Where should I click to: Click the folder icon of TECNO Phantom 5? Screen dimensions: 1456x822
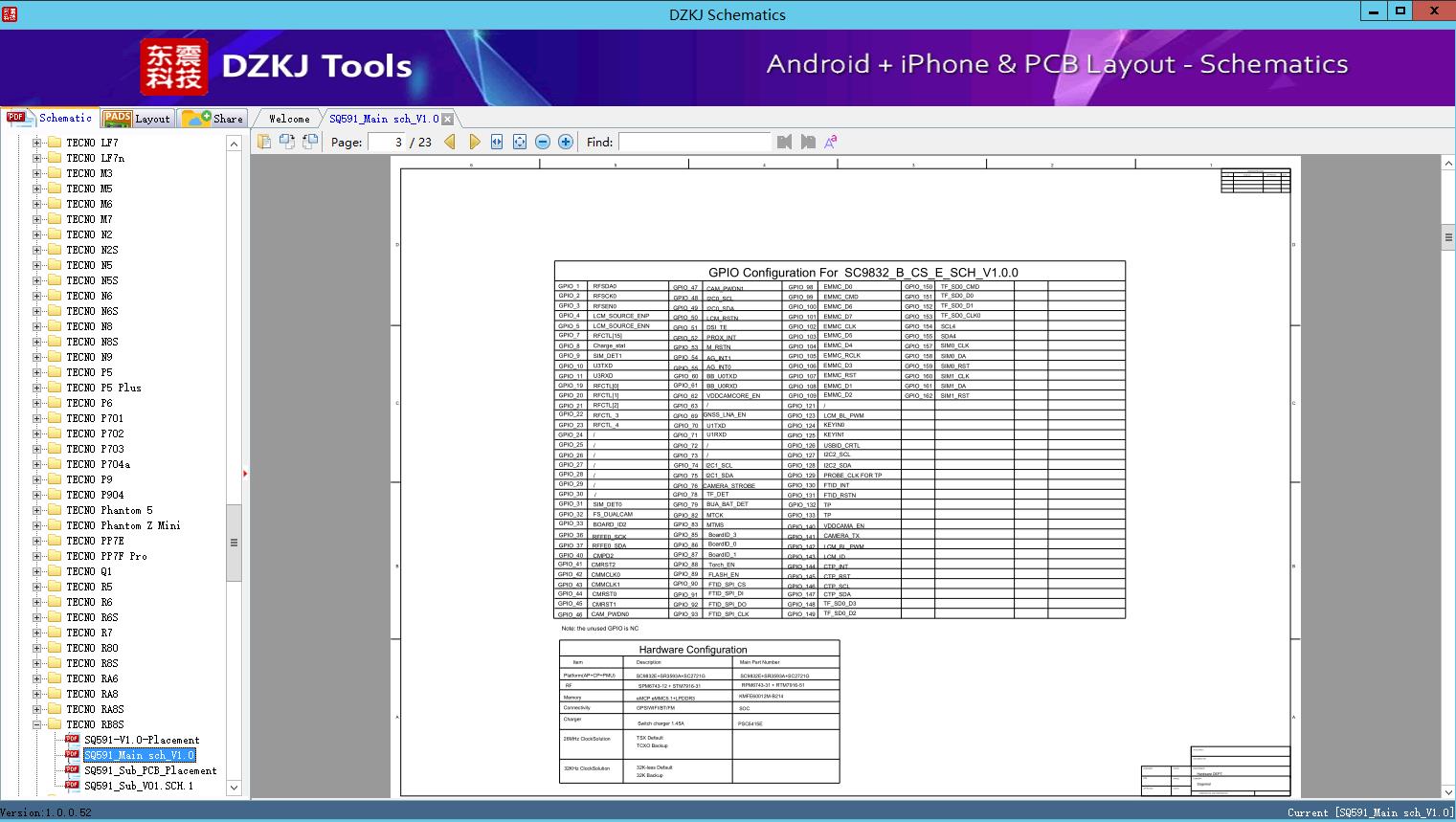click(x=55, y=510)
